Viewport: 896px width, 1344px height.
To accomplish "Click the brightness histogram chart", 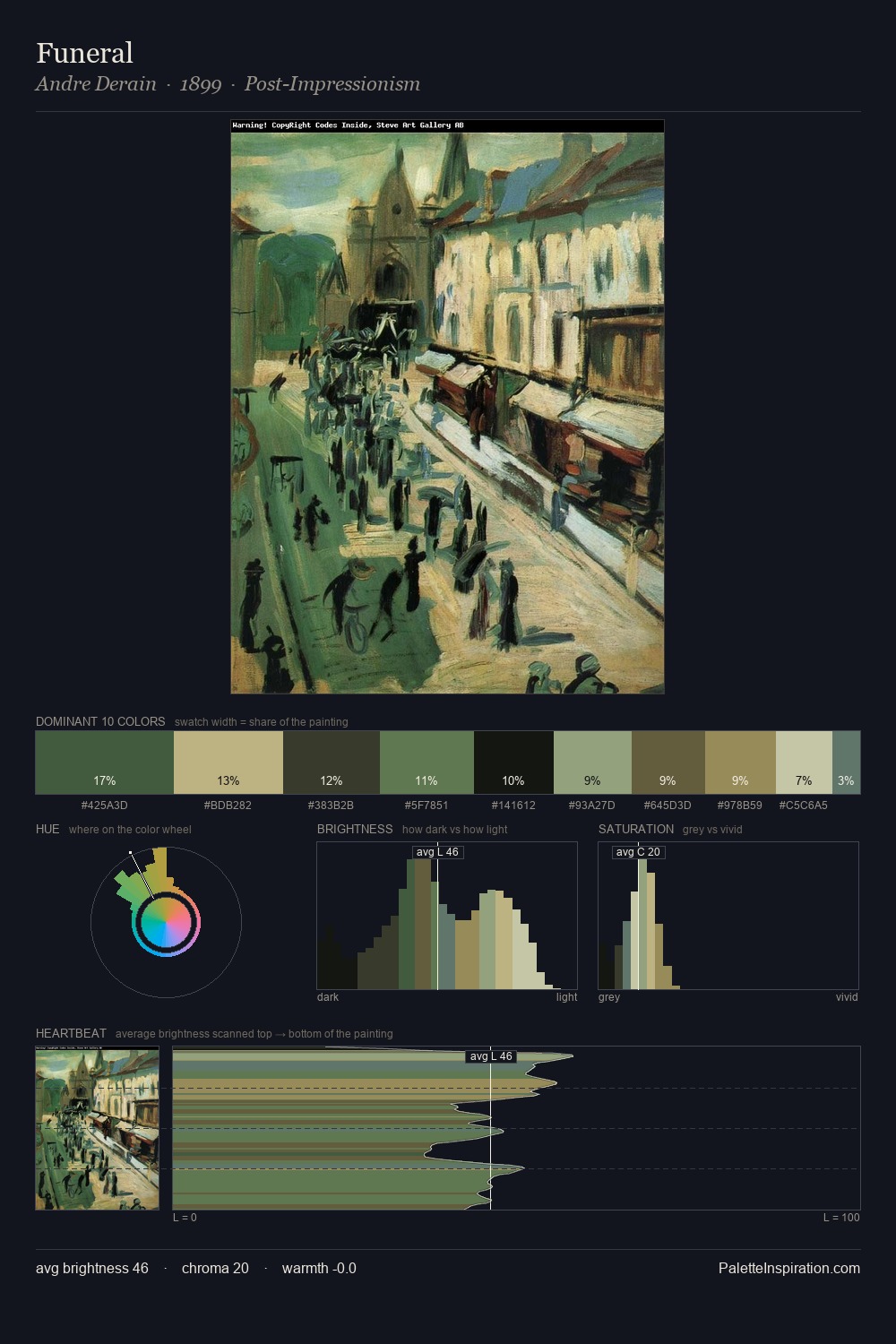I will tap(447, 916).
